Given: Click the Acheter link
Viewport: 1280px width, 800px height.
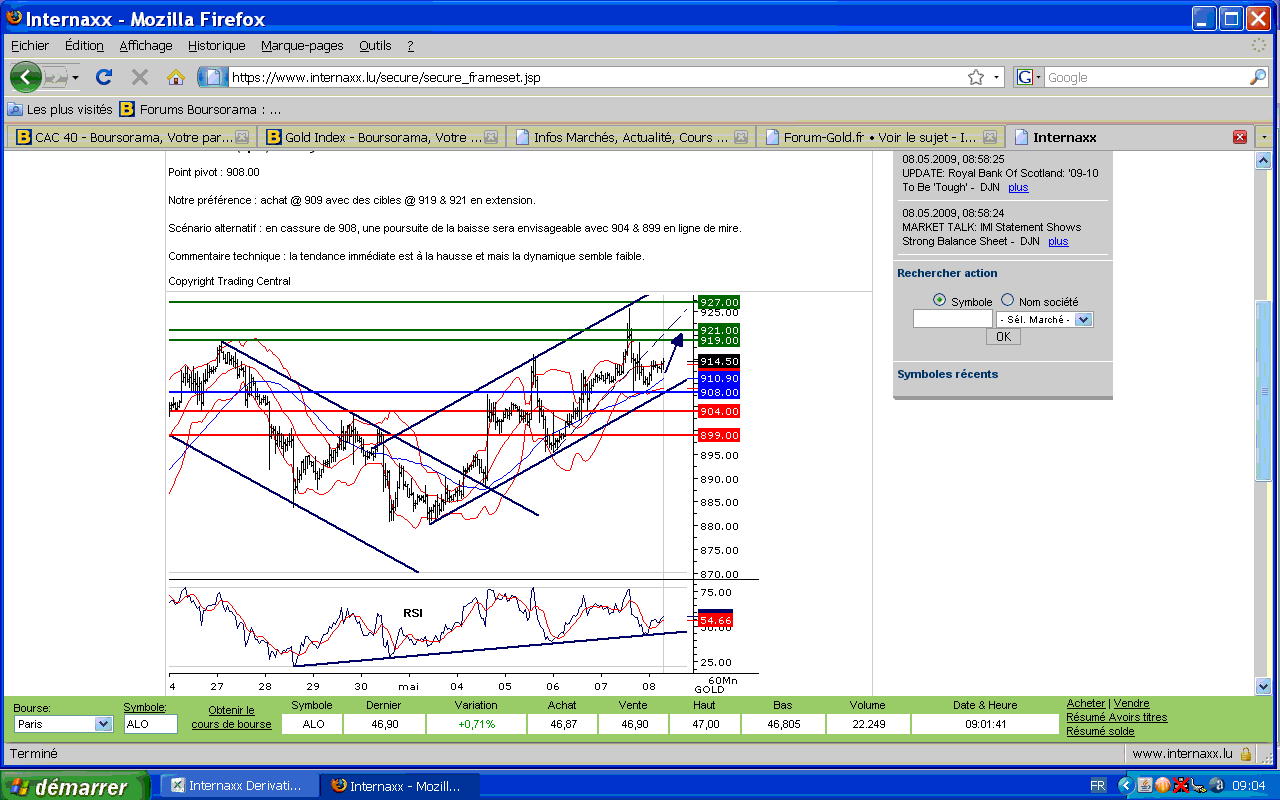Looking at the screenshot, I should point(1086,704).
